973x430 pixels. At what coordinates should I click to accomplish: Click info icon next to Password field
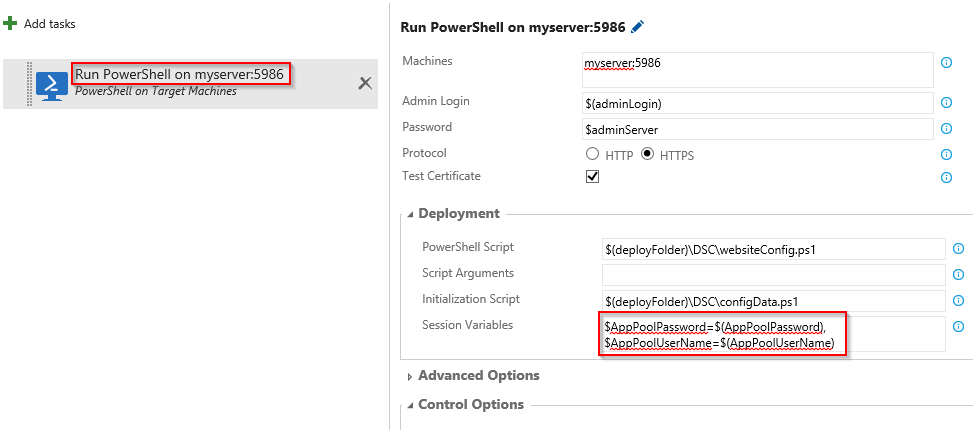[x=946, y=129]
